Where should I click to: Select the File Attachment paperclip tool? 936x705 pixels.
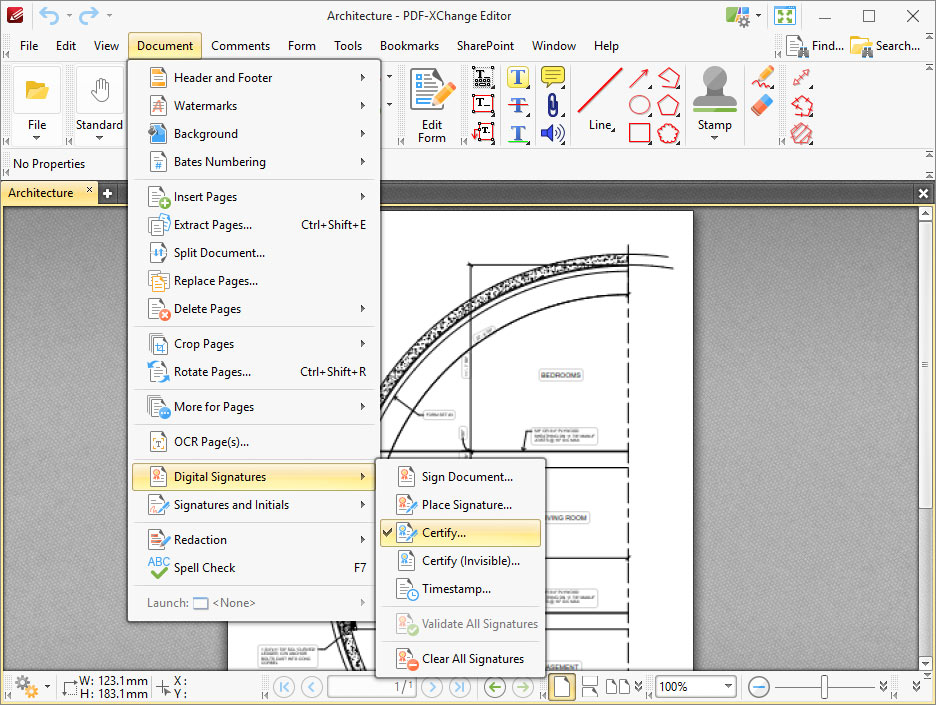(x=553, y=105)
